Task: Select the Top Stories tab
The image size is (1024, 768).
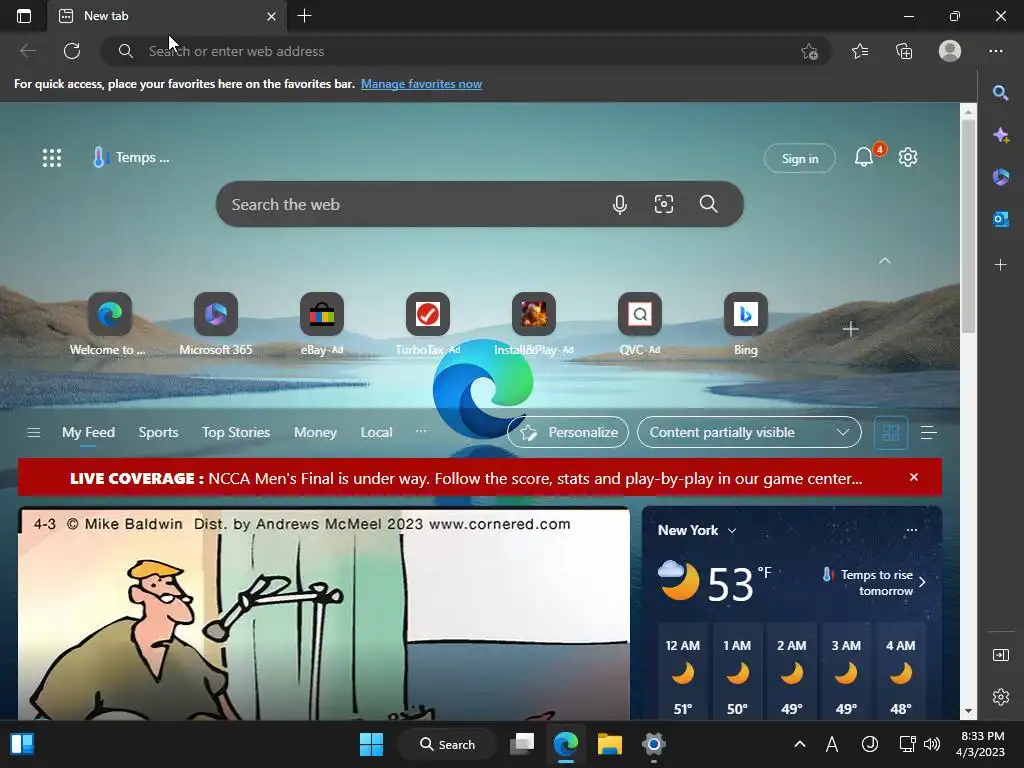Action: tap(236, 432)
